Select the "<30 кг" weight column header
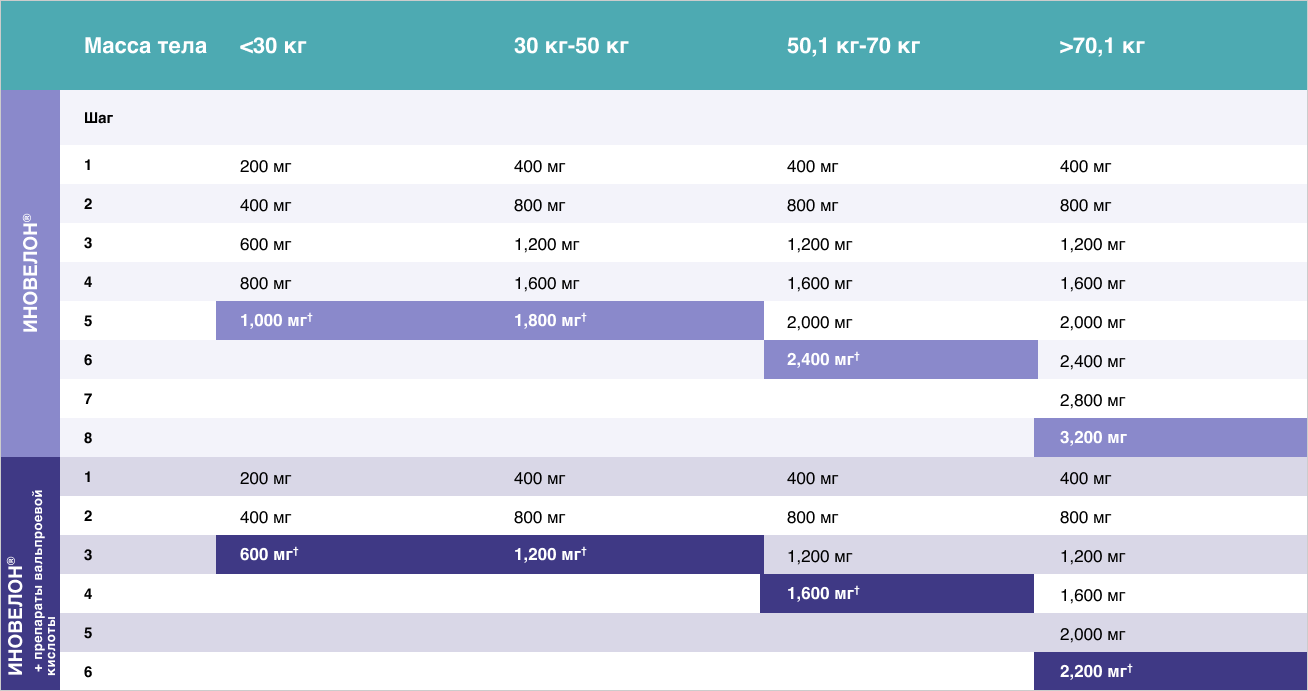The height and width of the screenshot is (691, 1308). [272, 46]
